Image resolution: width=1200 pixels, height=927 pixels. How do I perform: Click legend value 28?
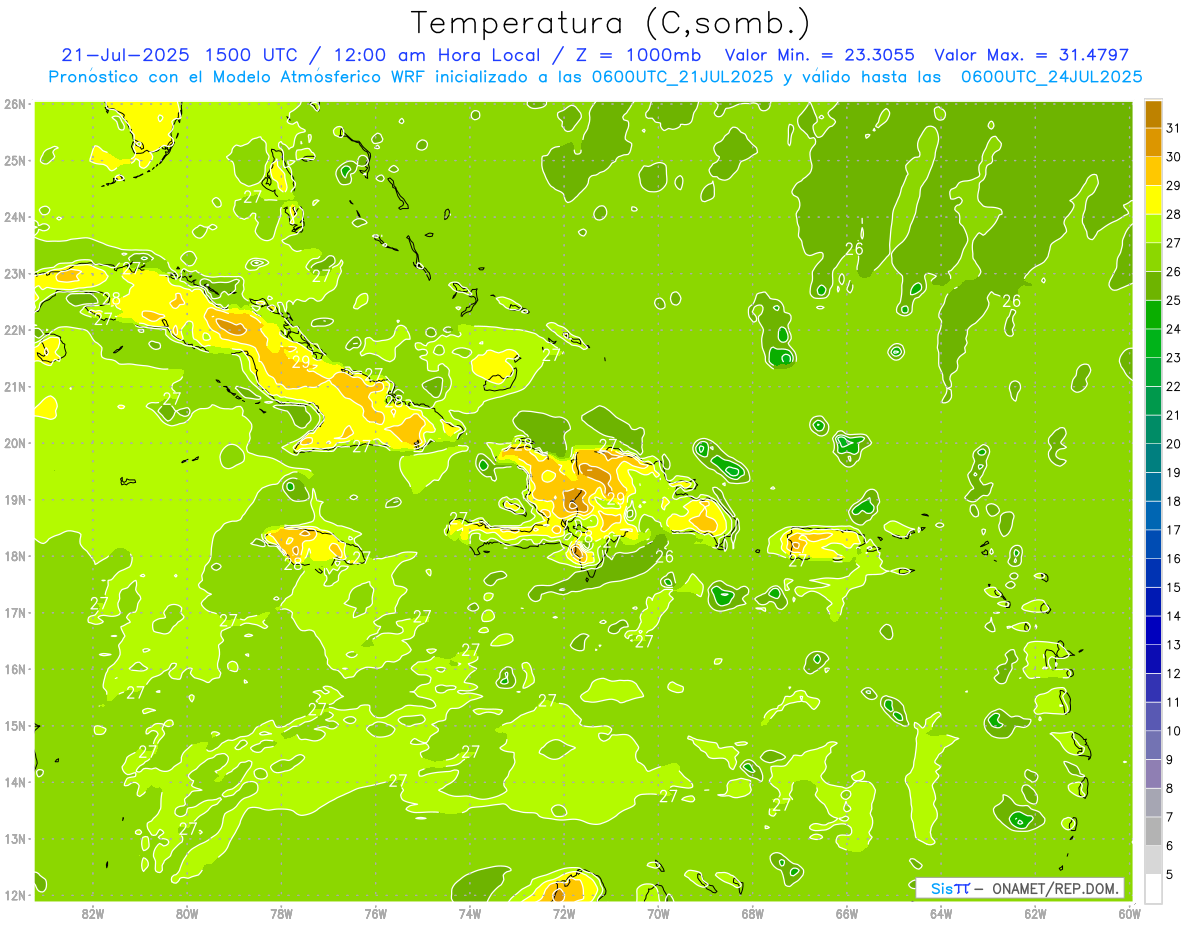(x=1173, y=214)
